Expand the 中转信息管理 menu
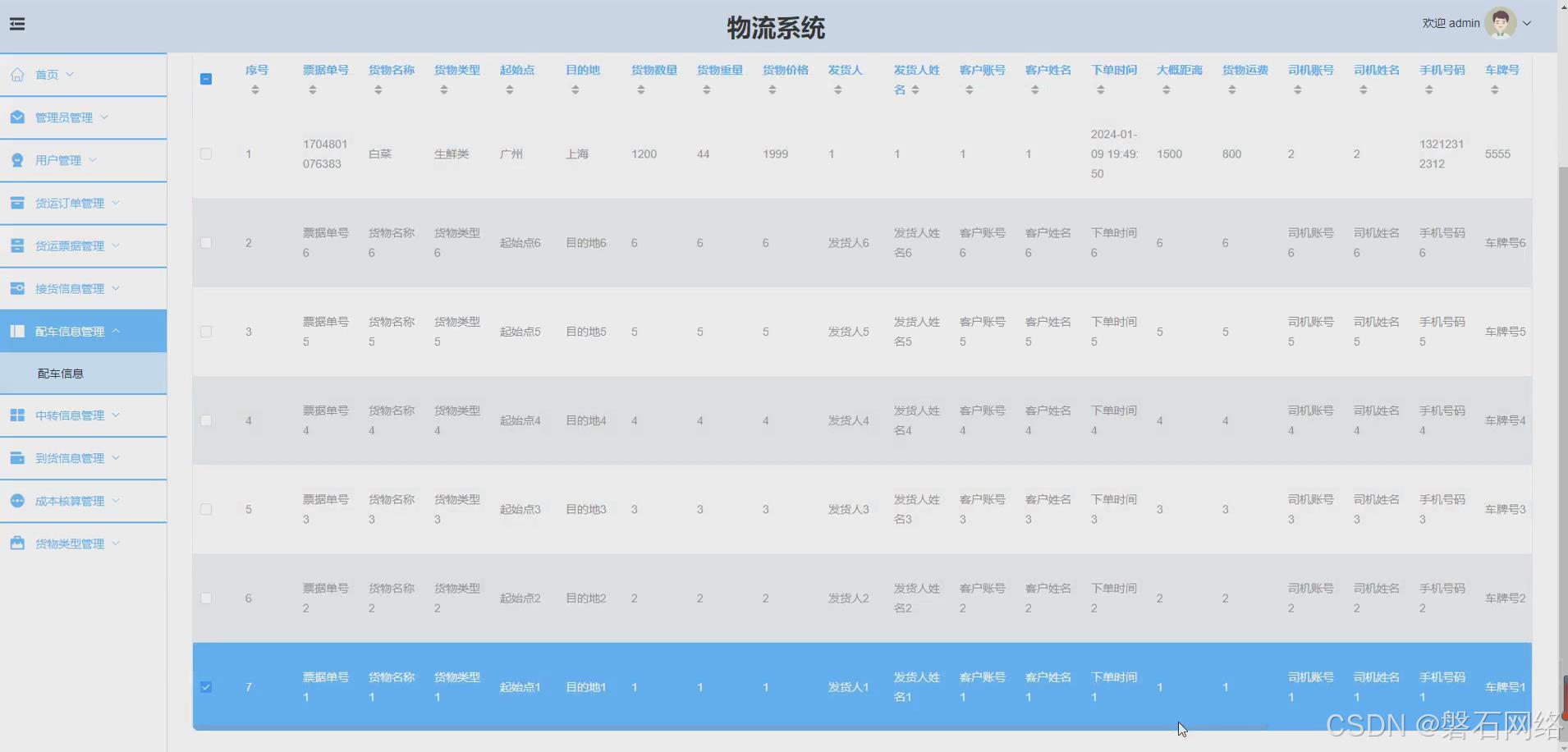1568x752 pixels. tap(83, 415)
